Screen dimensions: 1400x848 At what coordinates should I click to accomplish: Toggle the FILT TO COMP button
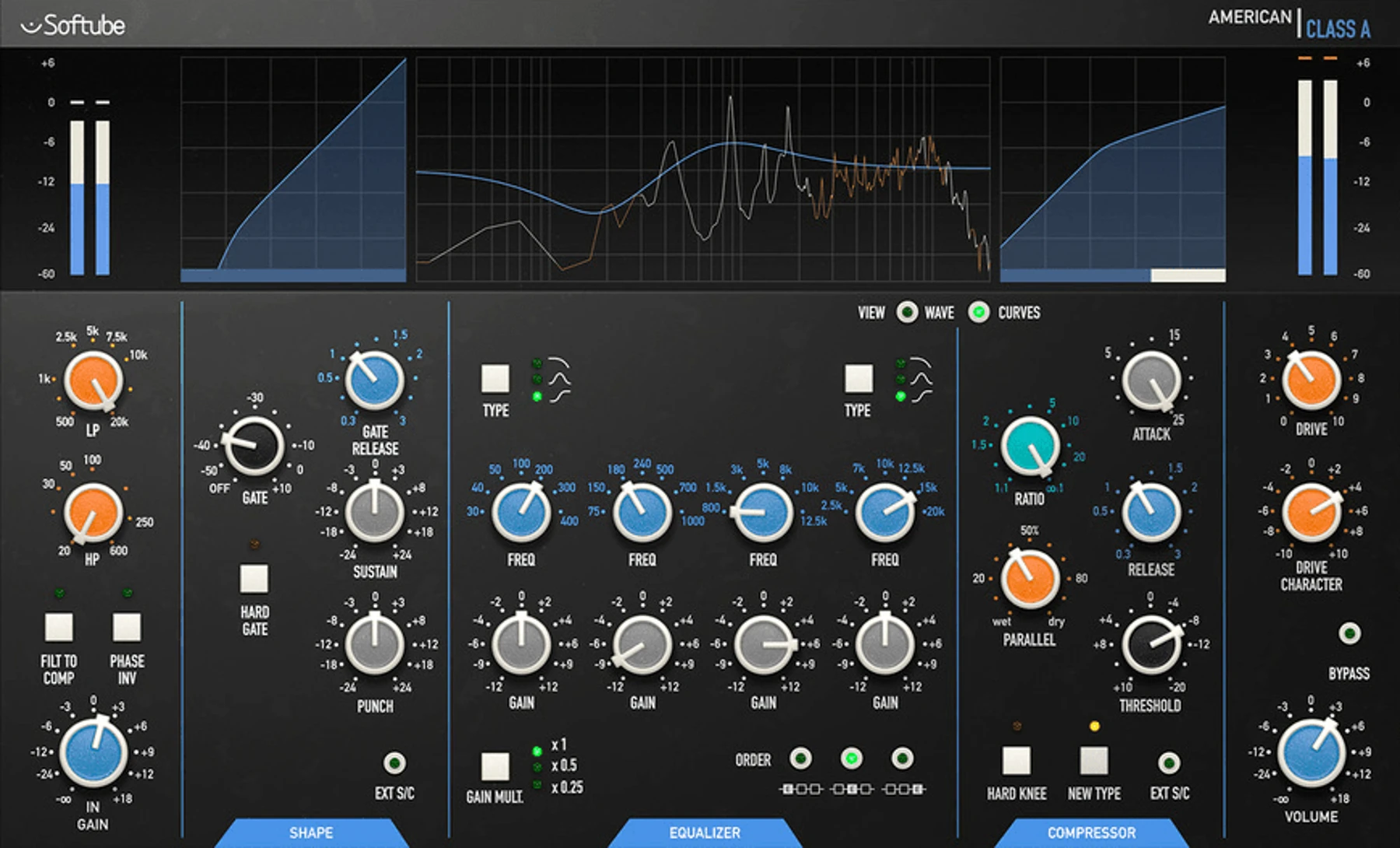point(59,627)
